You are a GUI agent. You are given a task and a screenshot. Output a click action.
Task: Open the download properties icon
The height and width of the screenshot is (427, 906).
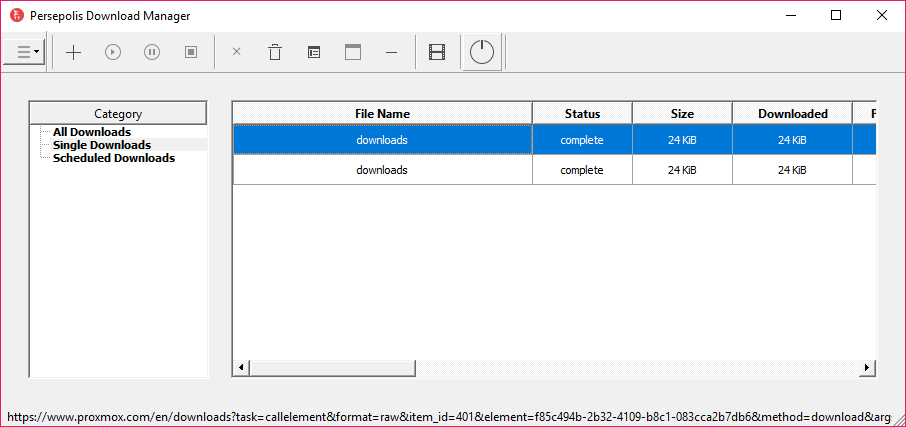314,53
